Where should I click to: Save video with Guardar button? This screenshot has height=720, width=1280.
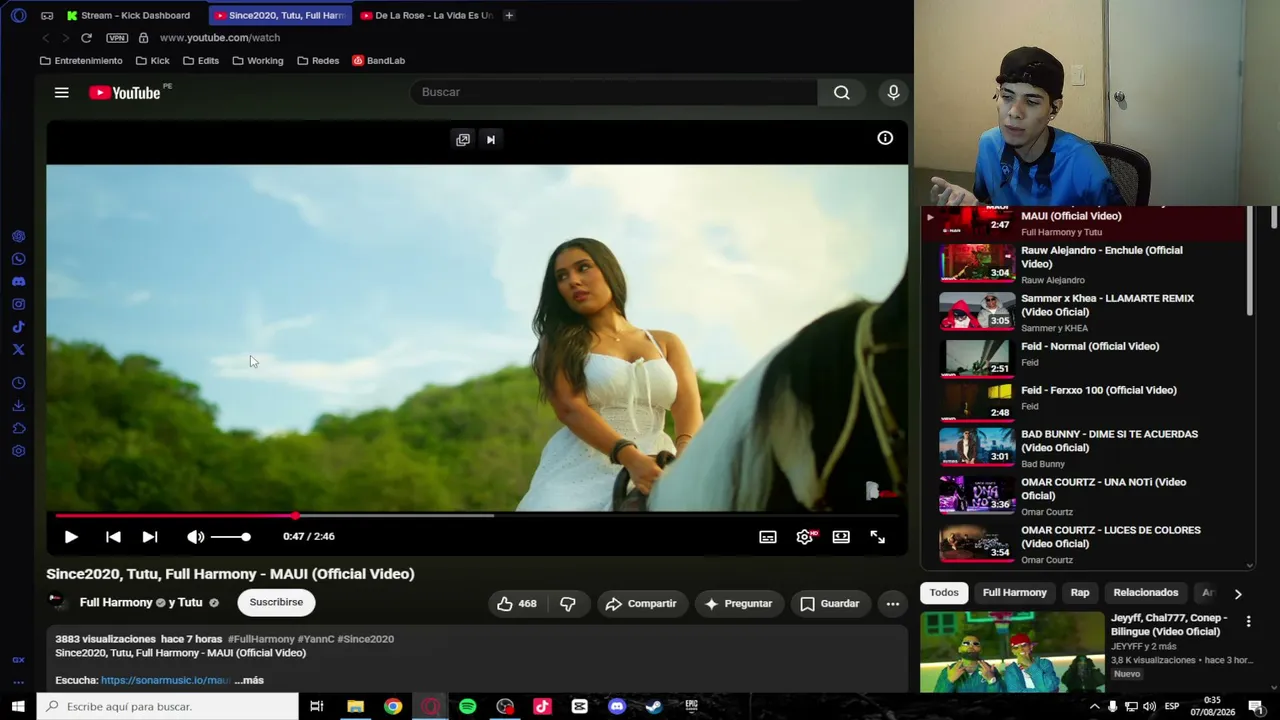(x=830, y=603)
